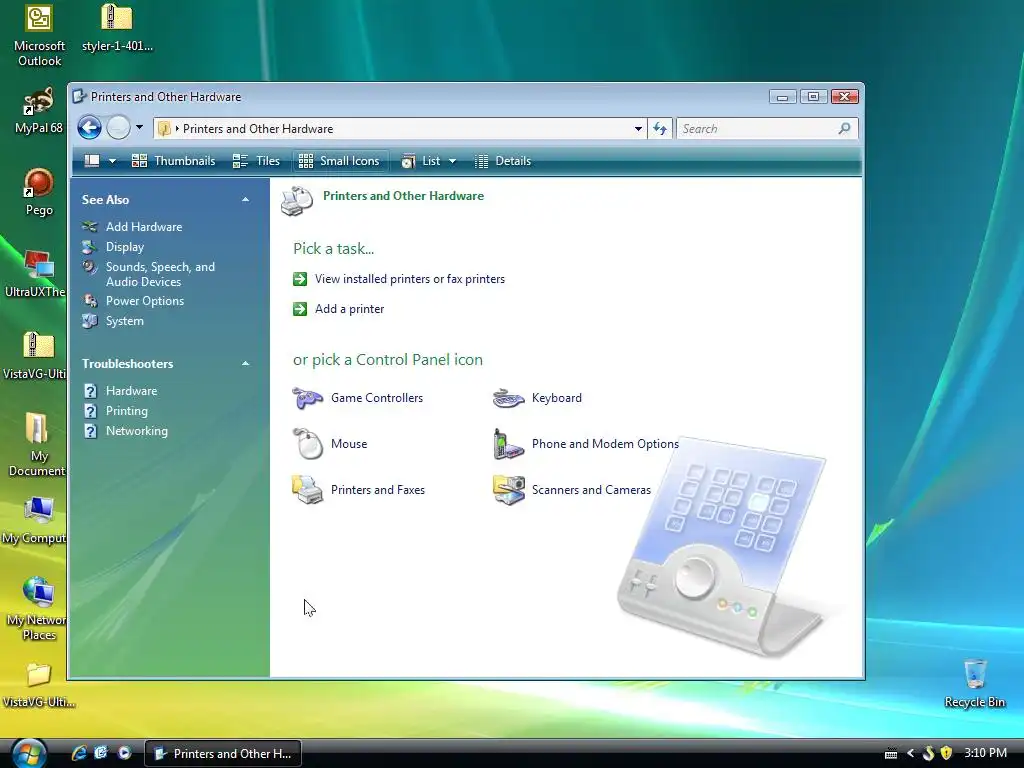1024x768 pixels.
Task: Click the Add a printer task link
Action: pyautogui.click(x=349, y=309)
